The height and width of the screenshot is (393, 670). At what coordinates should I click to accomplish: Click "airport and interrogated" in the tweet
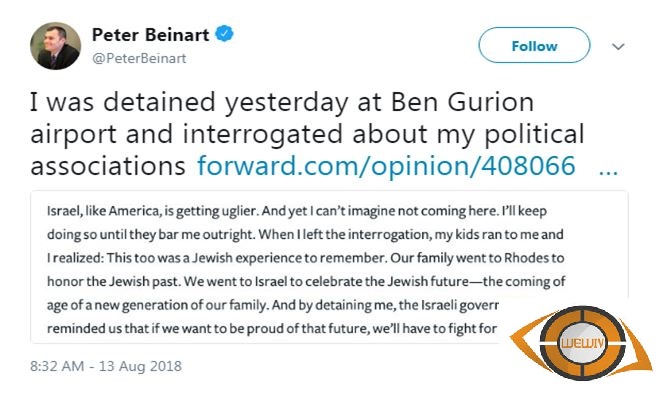coord(187,134)
